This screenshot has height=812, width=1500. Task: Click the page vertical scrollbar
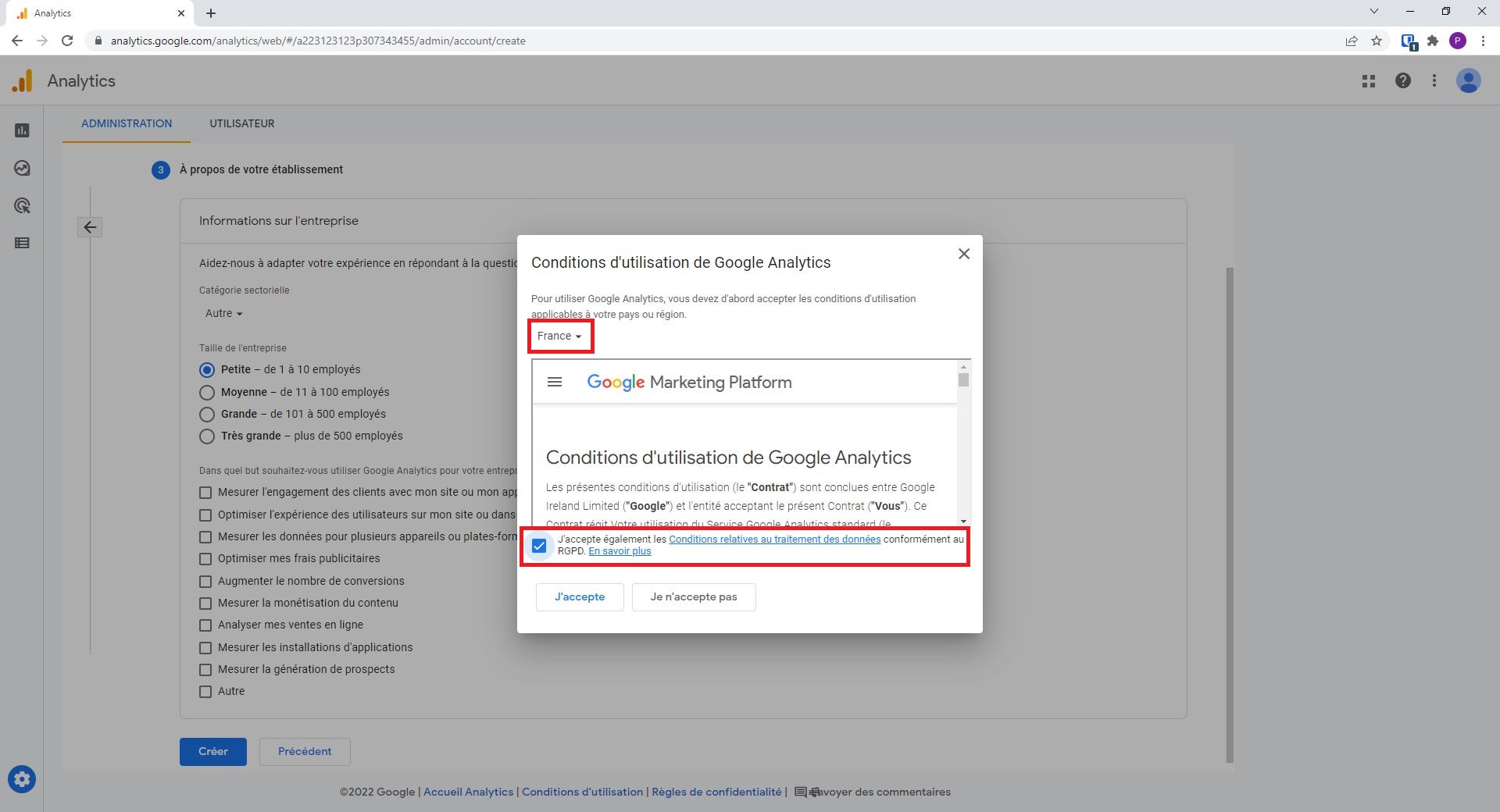pyautogui.click(x=1230, y=515)
